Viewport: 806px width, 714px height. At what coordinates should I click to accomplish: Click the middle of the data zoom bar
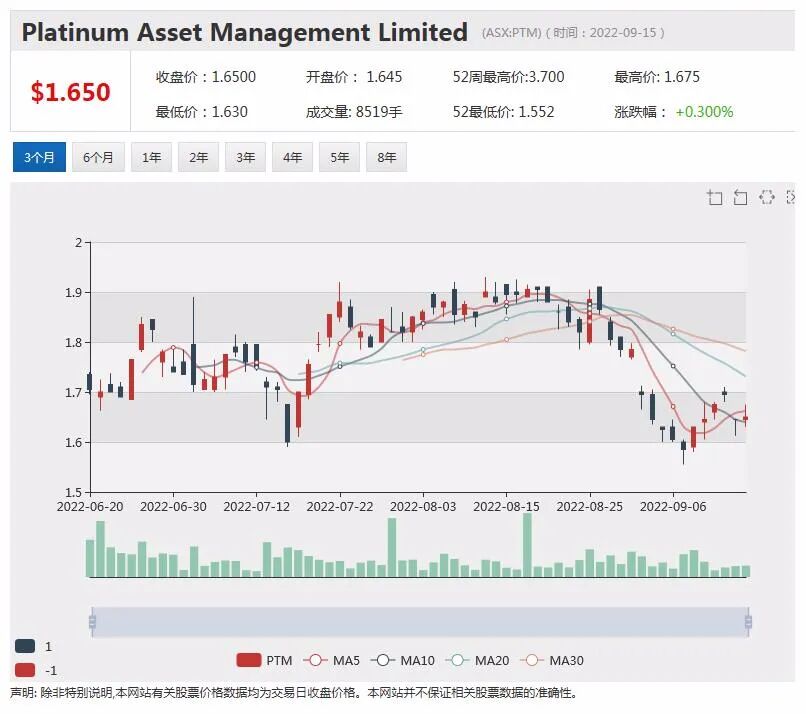(x=420, y=622)
